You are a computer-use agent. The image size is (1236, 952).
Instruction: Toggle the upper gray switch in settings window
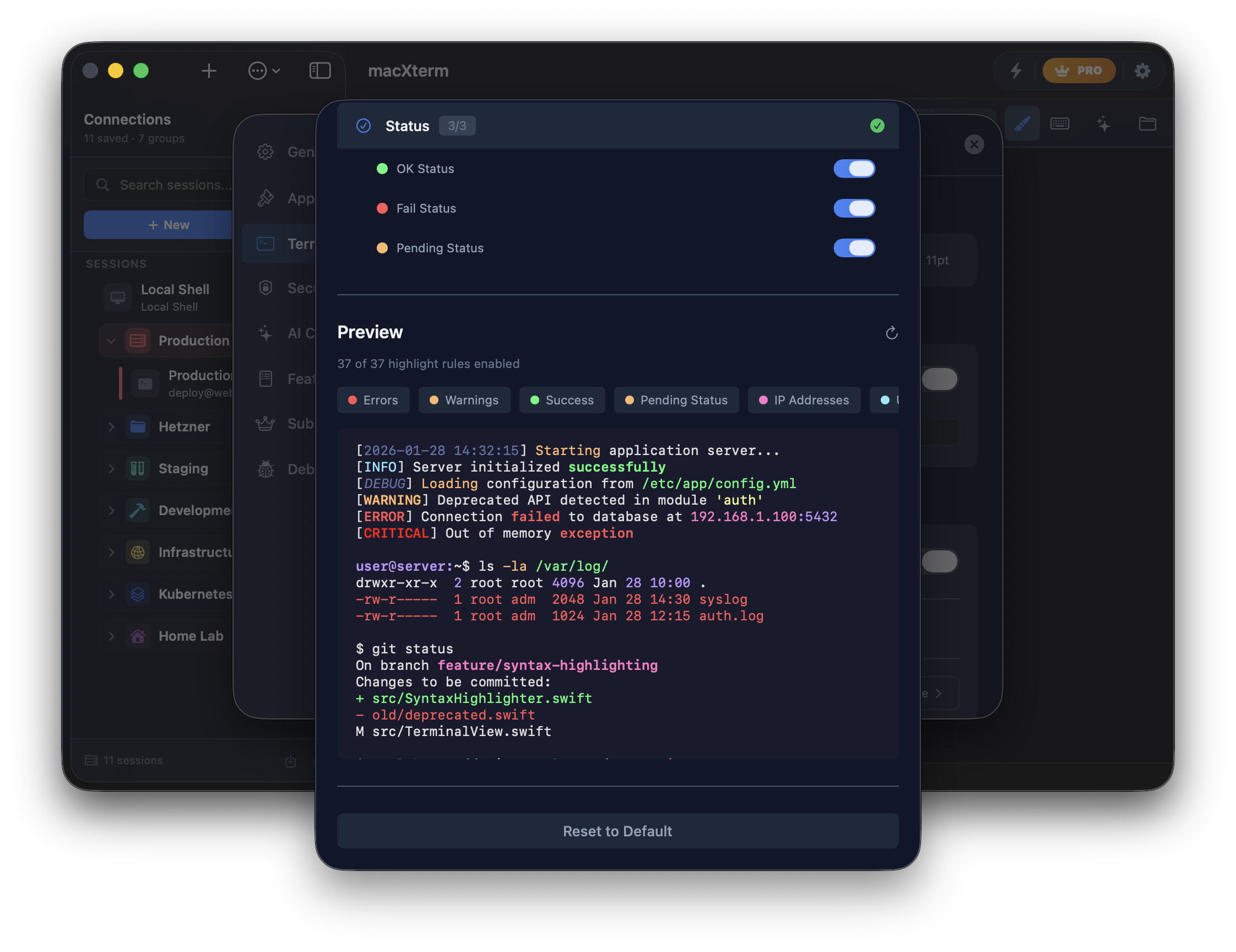tap(940, 378)
